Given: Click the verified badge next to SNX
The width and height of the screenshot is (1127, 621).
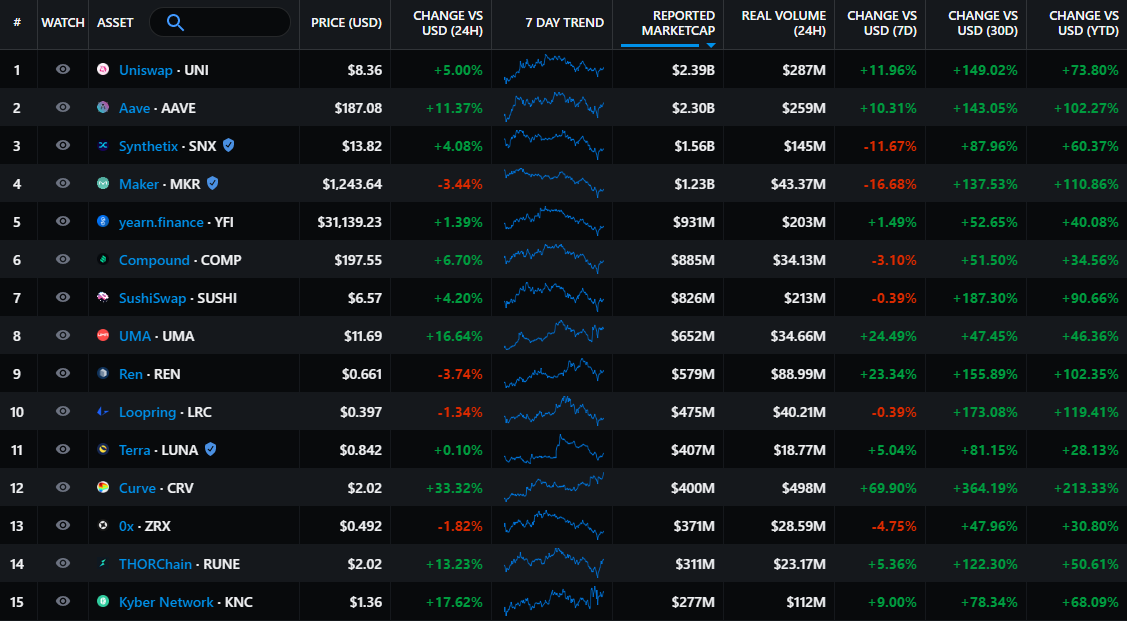Looking at the screenshot, I should [229, 146].
